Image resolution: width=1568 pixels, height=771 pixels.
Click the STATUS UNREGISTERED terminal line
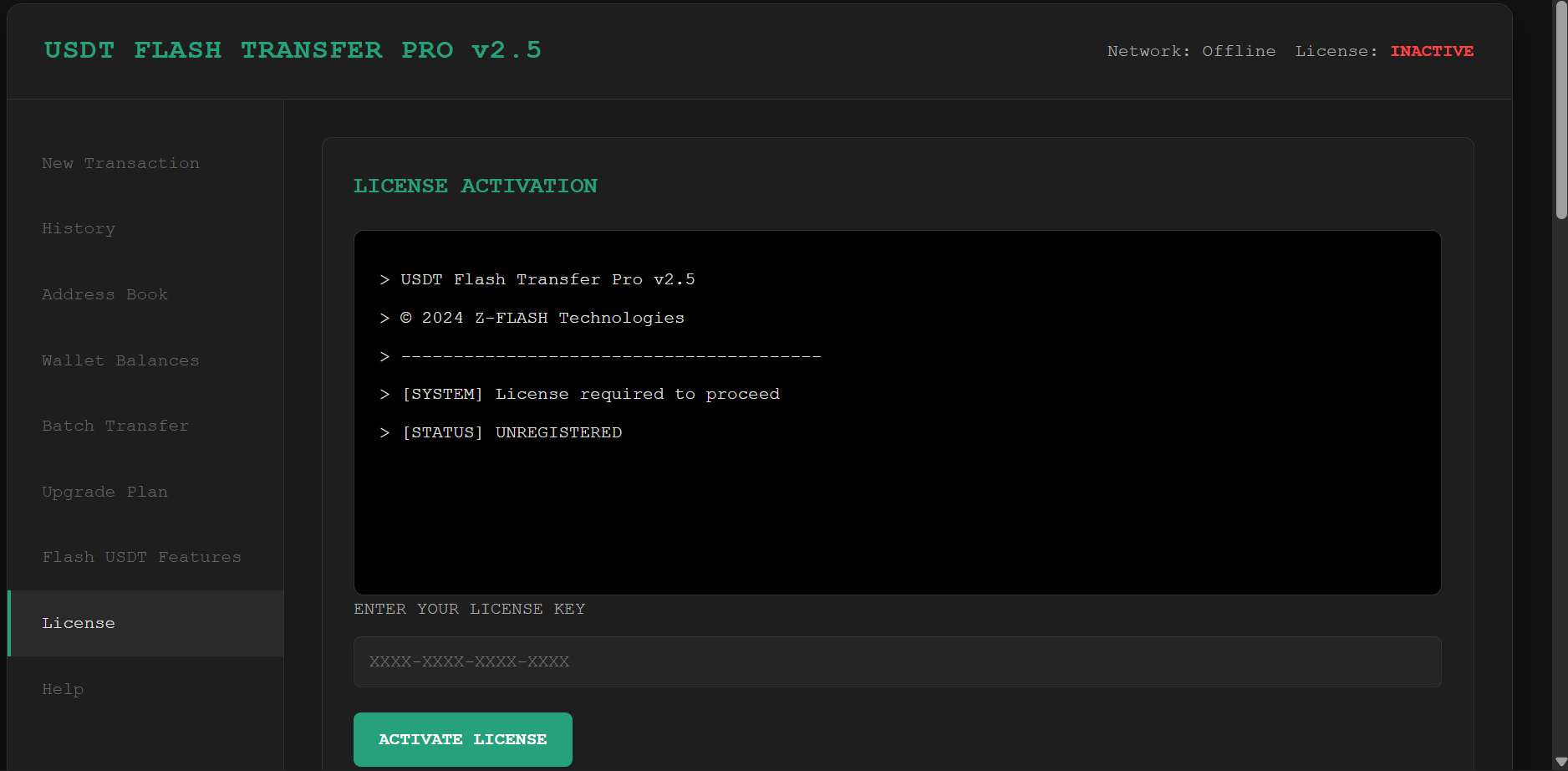pos(512,432)
